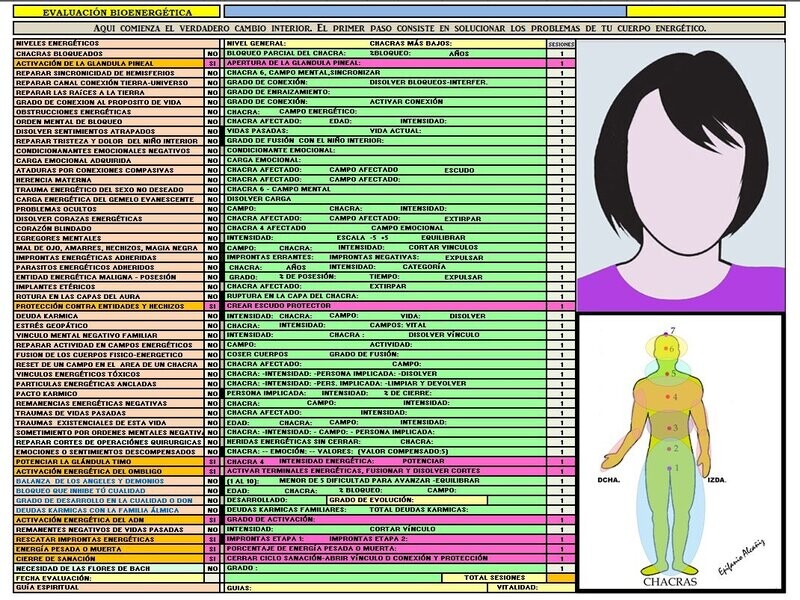800x600 pixels.
Task: Click chakra 4 marker on the chest
Action: pyautogui.click(x=667, y=398)
